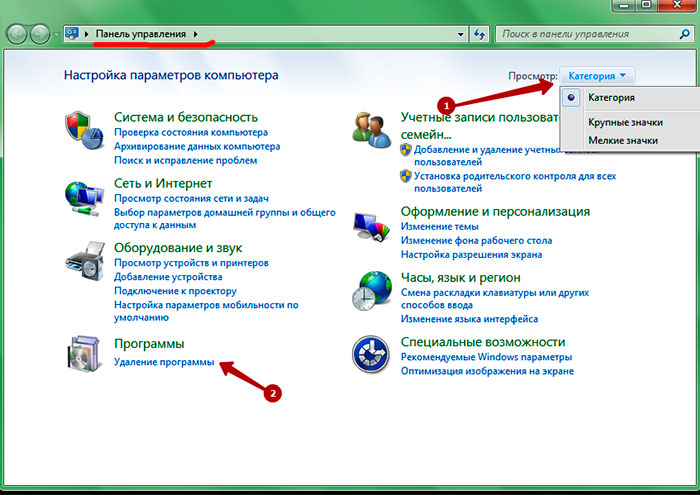Open Просмотр состояния сети и задач link

pos(191,198)
